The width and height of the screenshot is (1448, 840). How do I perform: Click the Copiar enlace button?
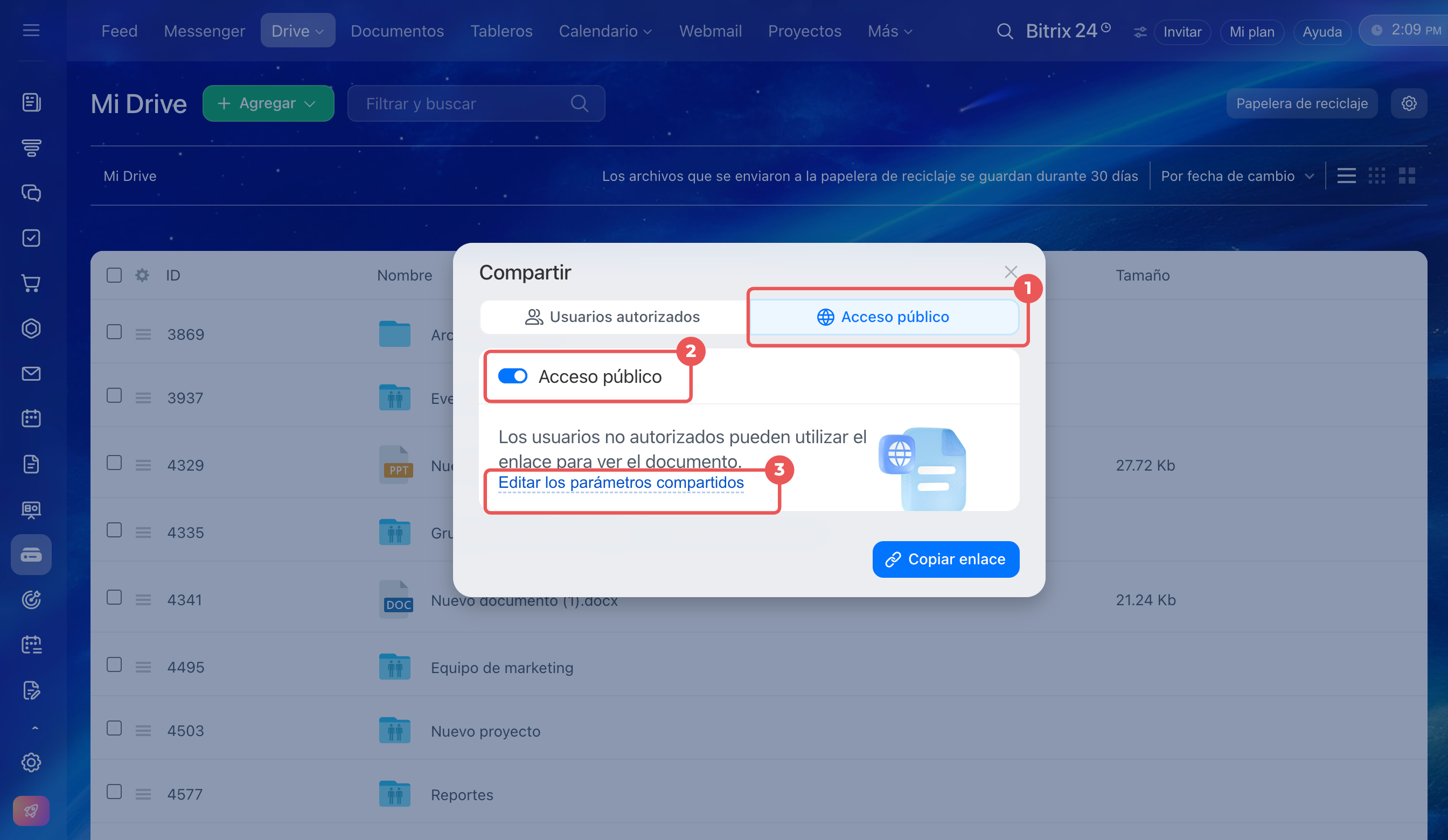pyautogui.click(x=946, y=559)
